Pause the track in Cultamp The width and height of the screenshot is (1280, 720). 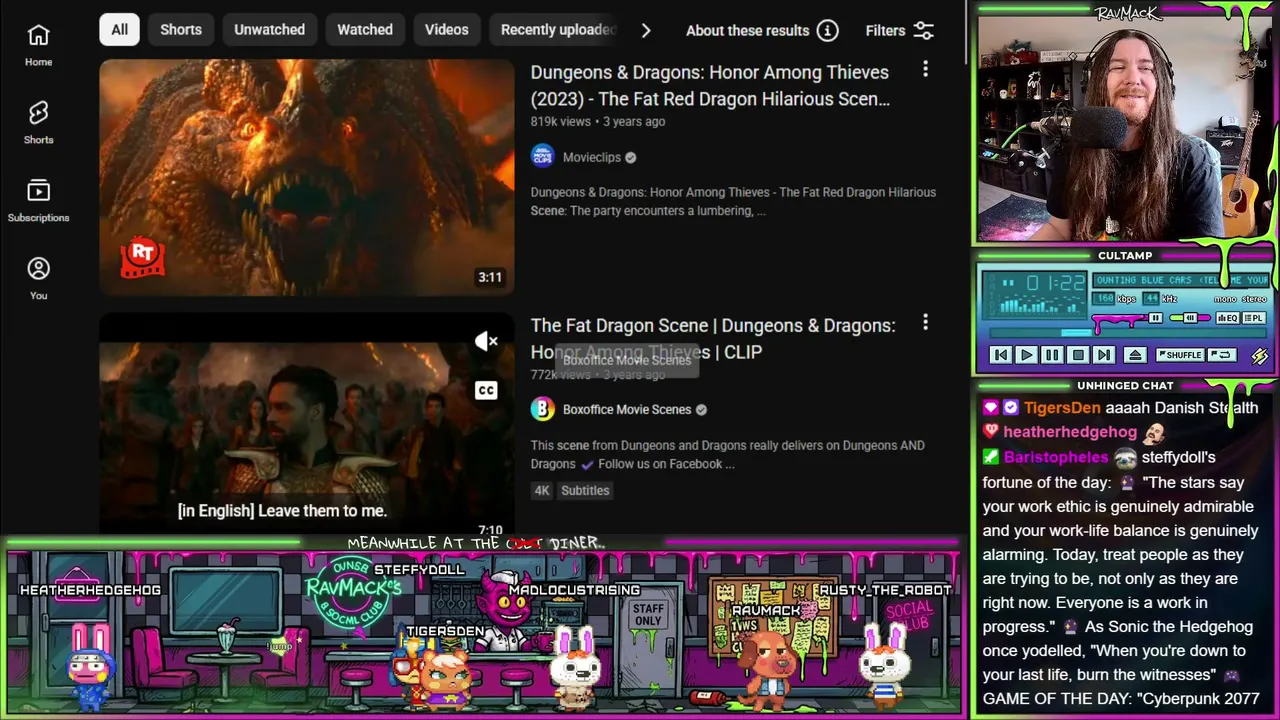click(1052, 355)
